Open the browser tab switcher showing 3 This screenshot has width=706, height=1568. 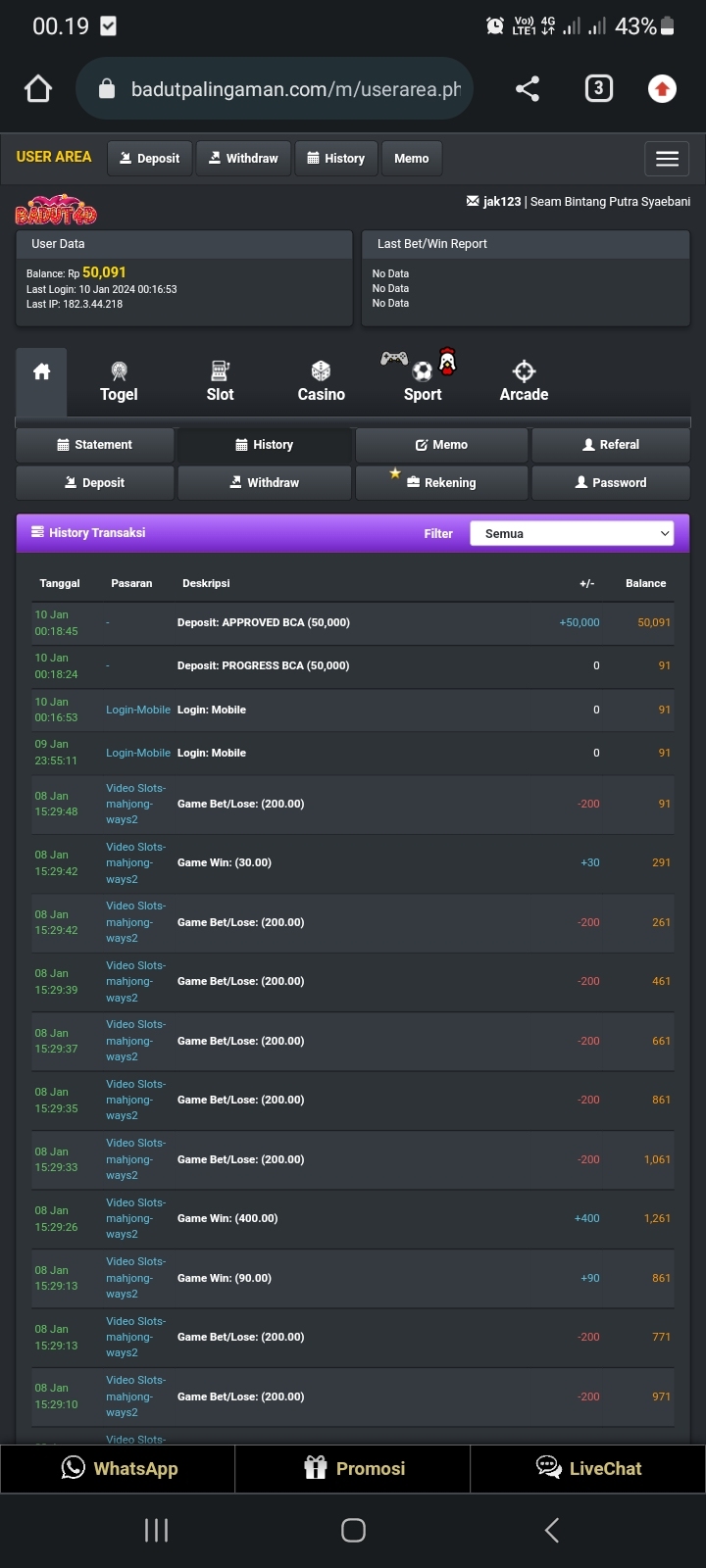[x=598, y=89]
